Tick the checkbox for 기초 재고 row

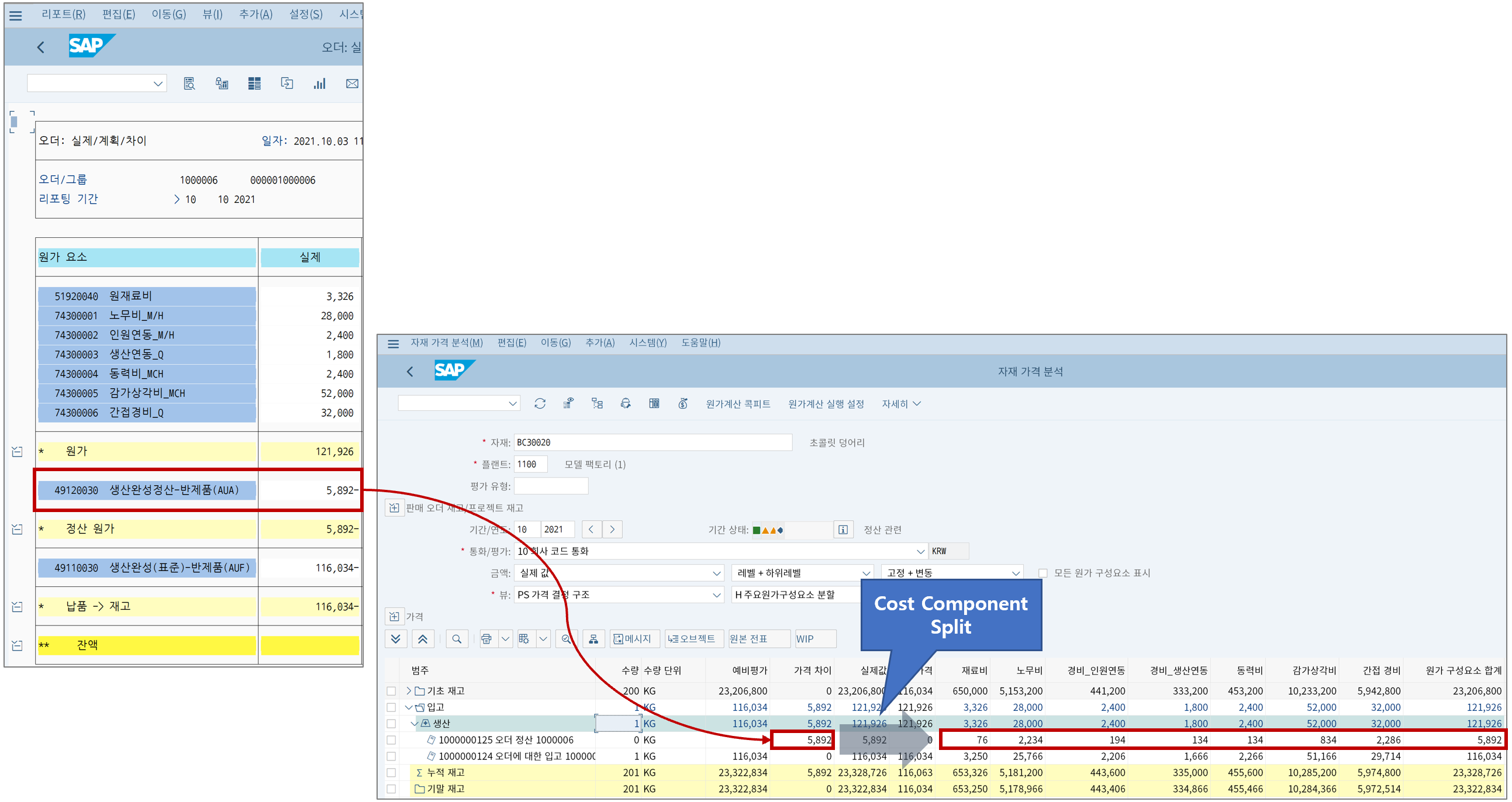[391, 691]
